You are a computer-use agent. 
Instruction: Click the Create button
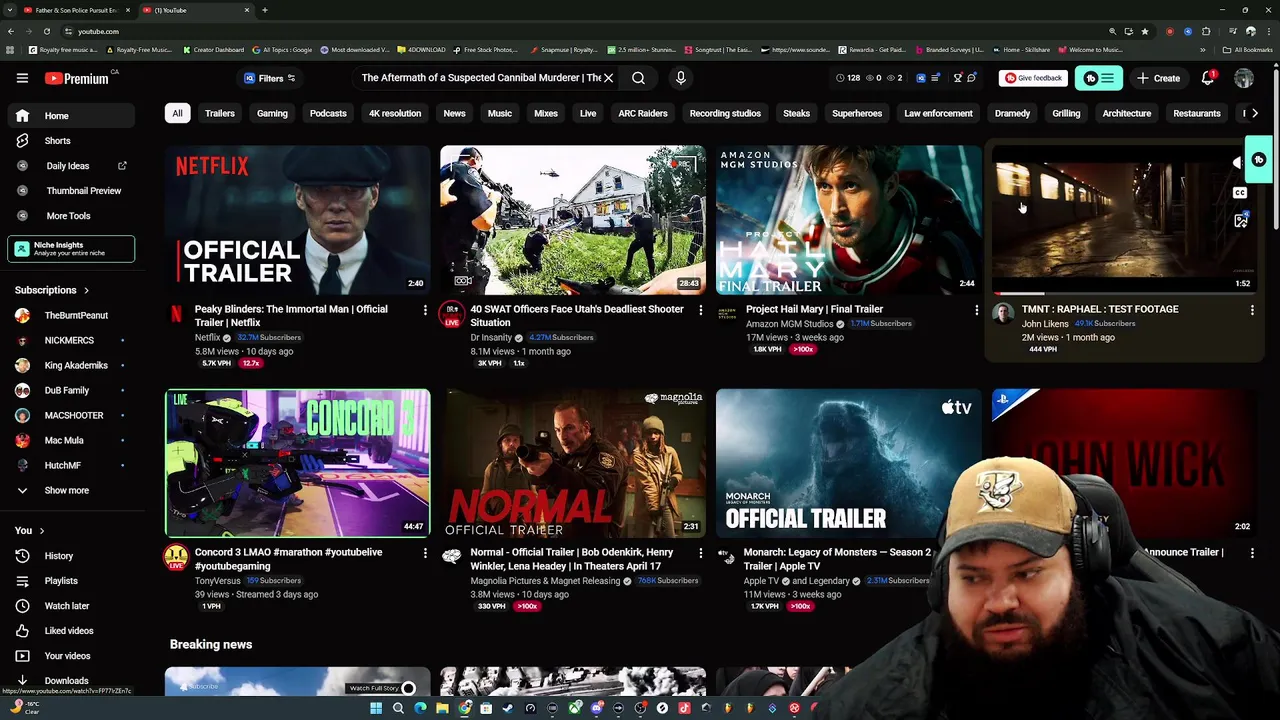[x=1159, y=78]
